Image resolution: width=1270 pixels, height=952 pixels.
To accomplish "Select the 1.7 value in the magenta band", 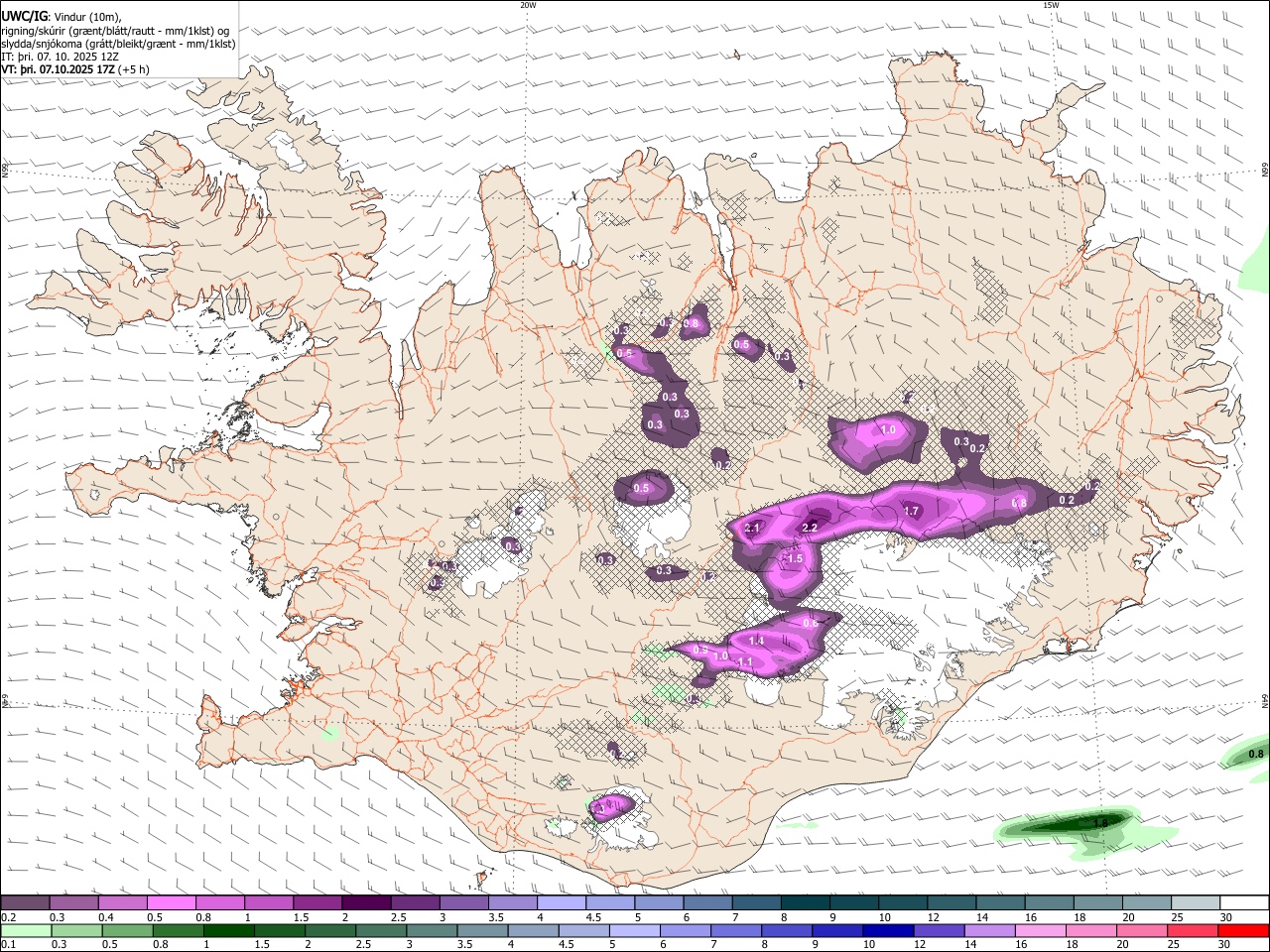I will [912, 511].
